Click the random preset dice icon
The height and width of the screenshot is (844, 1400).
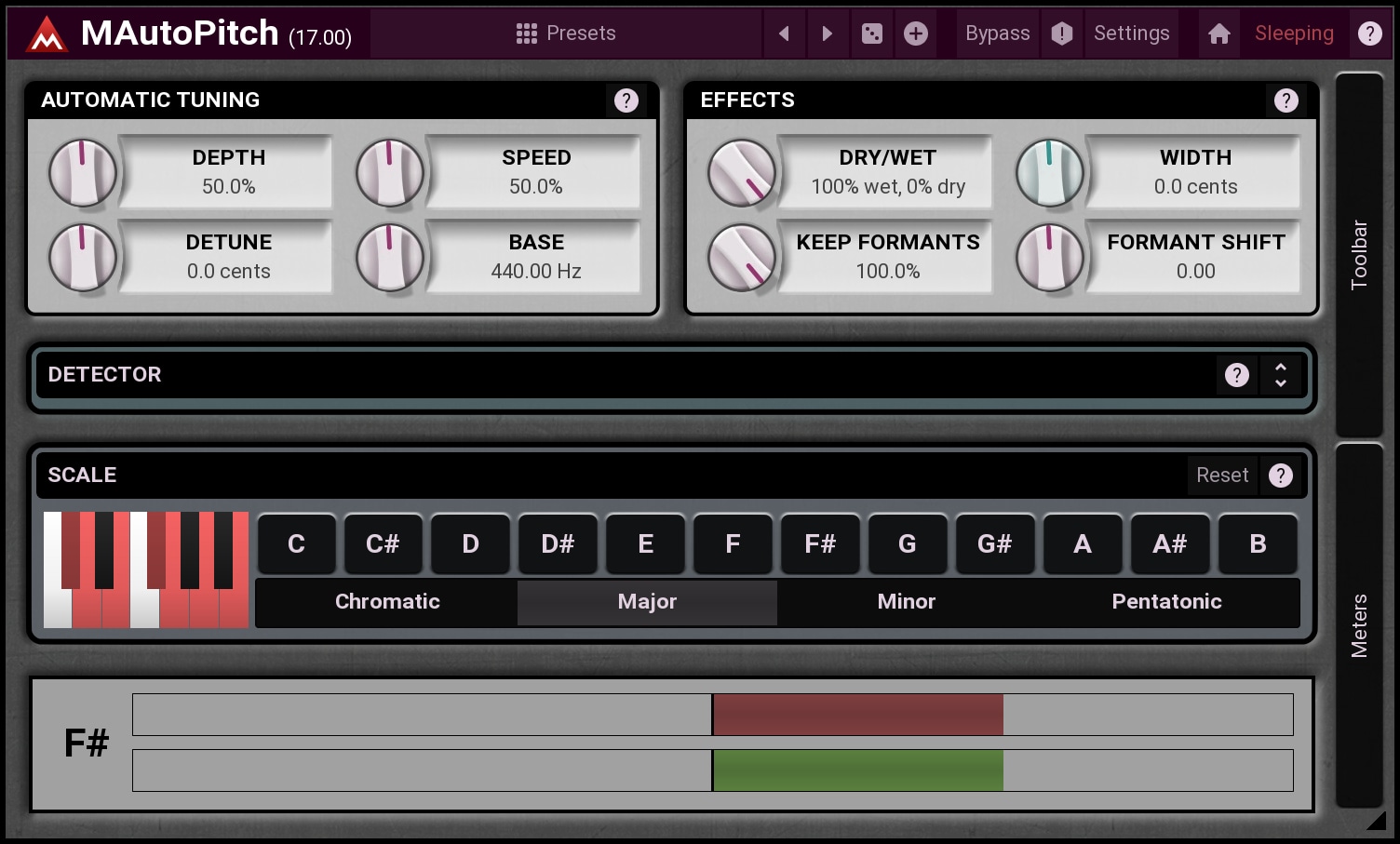871,34
